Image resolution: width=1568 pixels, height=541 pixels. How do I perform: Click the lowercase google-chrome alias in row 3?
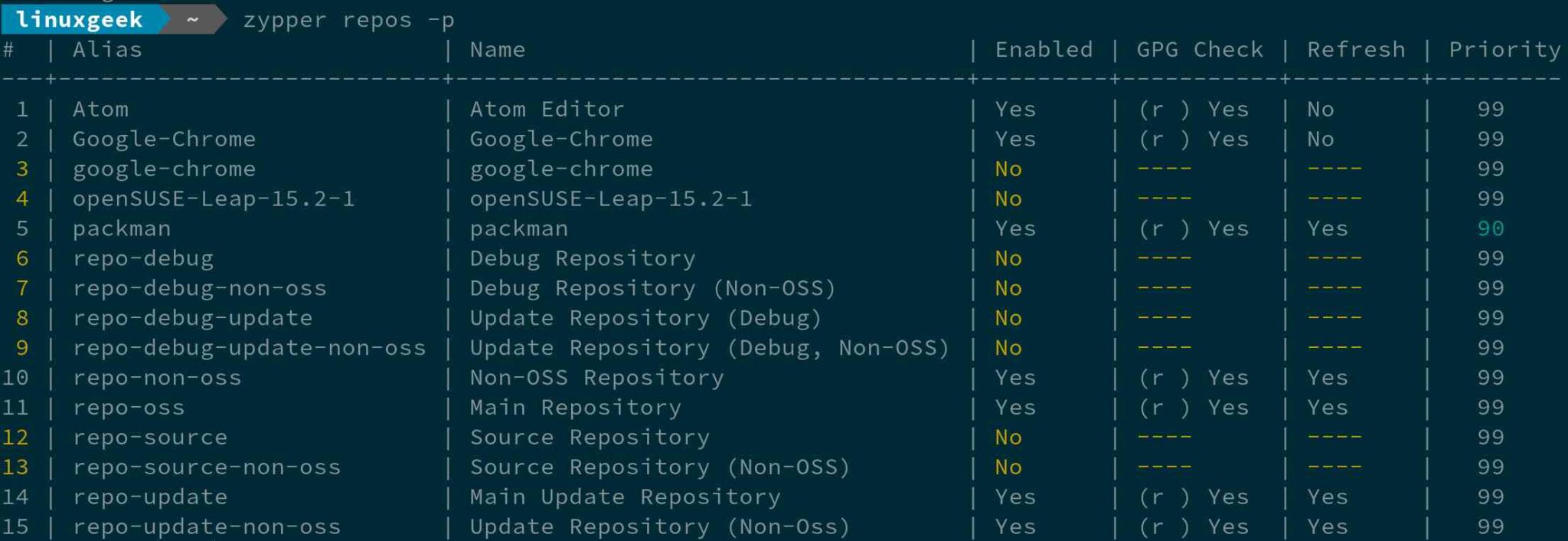(164, 169)
